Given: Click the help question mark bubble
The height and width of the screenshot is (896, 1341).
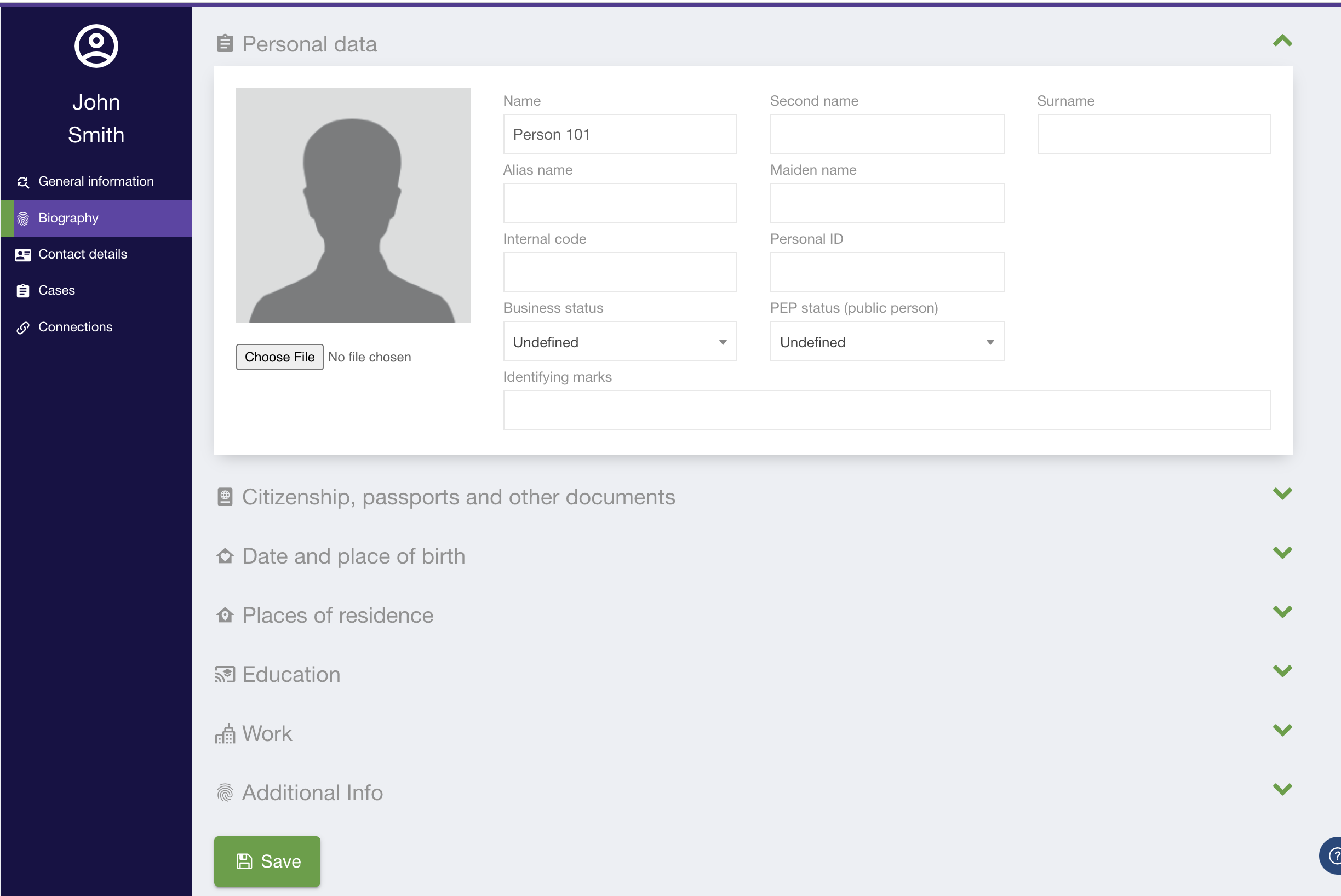Looking at the screenshot, I should pos(1333,855).
